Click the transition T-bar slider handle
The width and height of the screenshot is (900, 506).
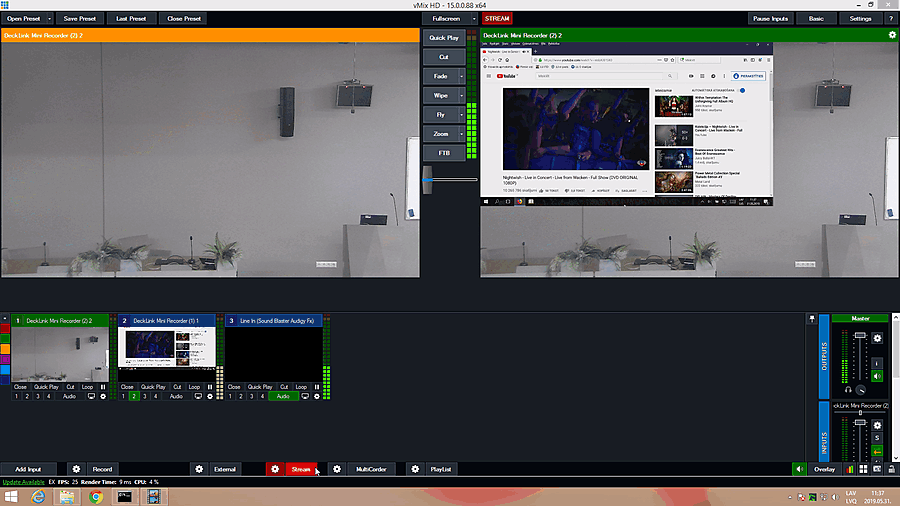click(428, 180)
